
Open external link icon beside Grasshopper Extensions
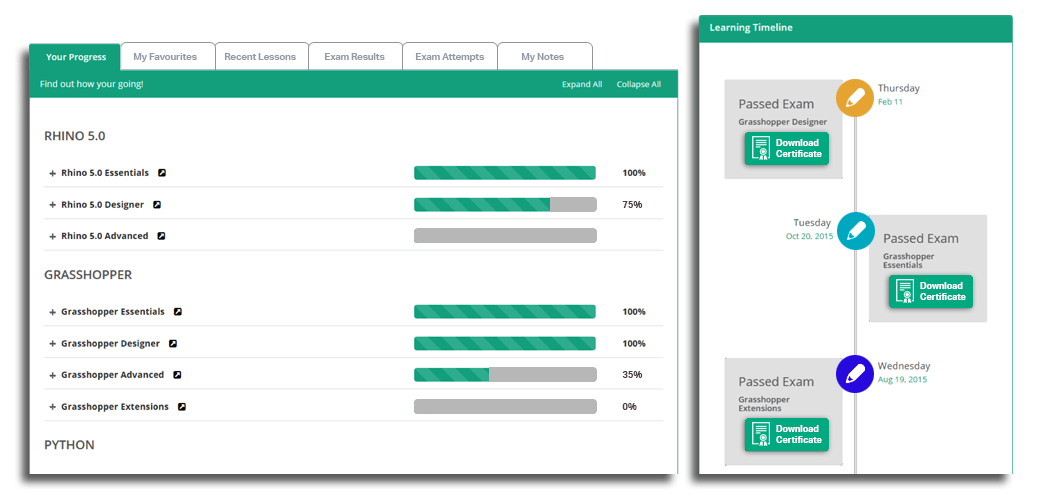(x=181, y=407)
